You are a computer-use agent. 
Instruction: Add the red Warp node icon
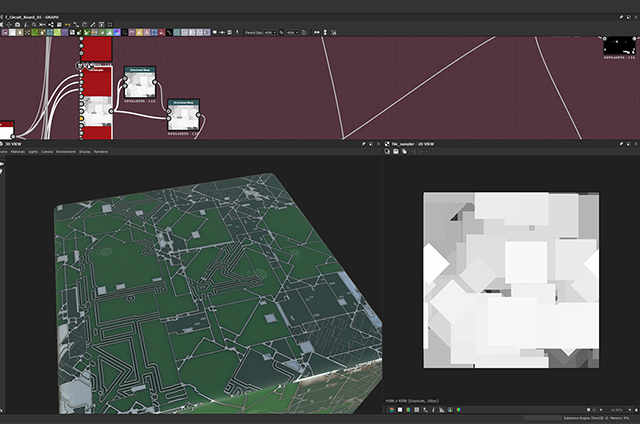(x=161, y=32)
